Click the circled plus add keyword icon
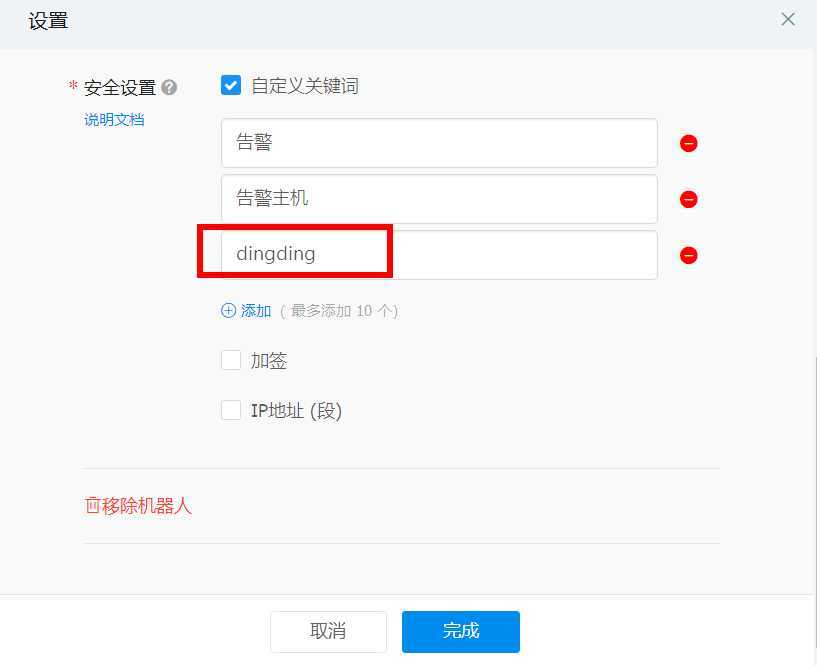The width and height of the screenshot is (817, 665). pyautogui.click(x=229, y=310)
